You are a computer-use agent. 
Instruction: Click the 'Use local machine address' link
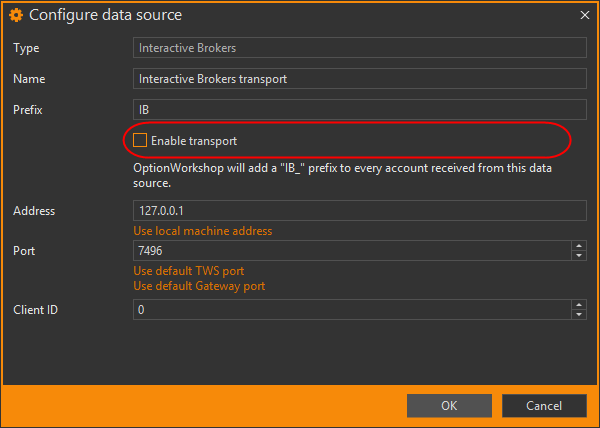coord(203,231)
